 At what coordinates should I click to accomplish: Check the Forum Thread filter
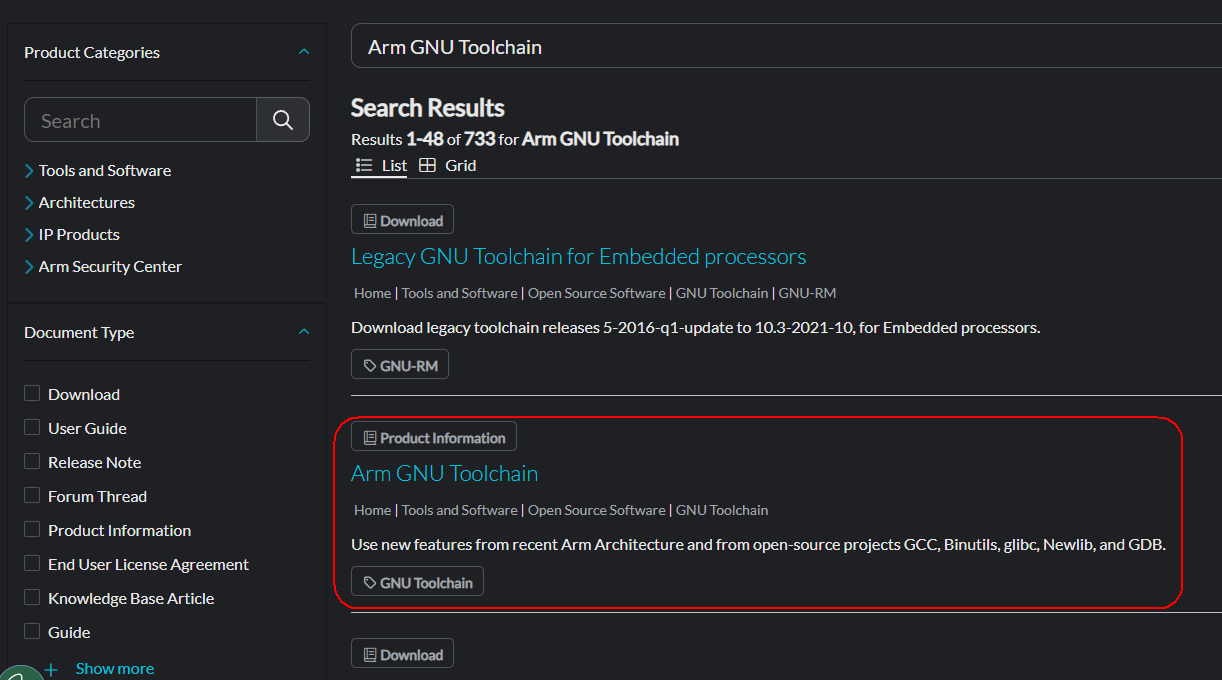(x=32, y=496)
